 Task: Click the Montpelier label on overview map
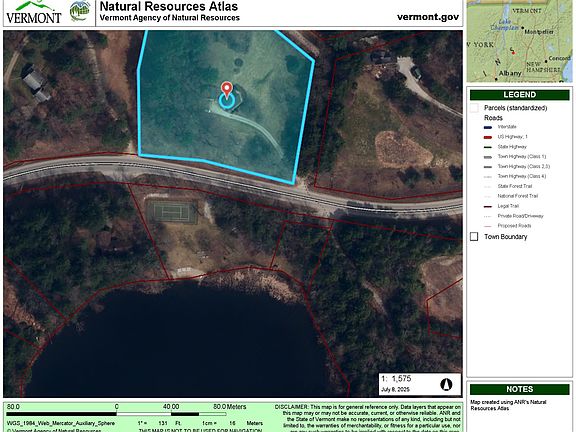pos(539,32)
